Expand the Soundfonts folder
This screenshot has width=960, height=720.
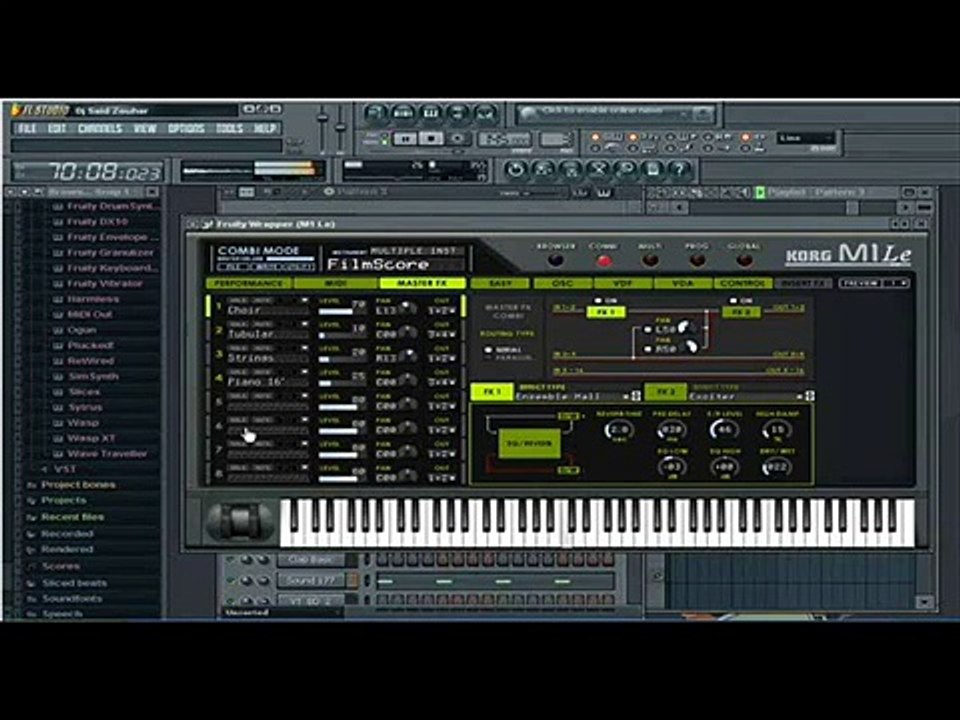pos(72,598)
